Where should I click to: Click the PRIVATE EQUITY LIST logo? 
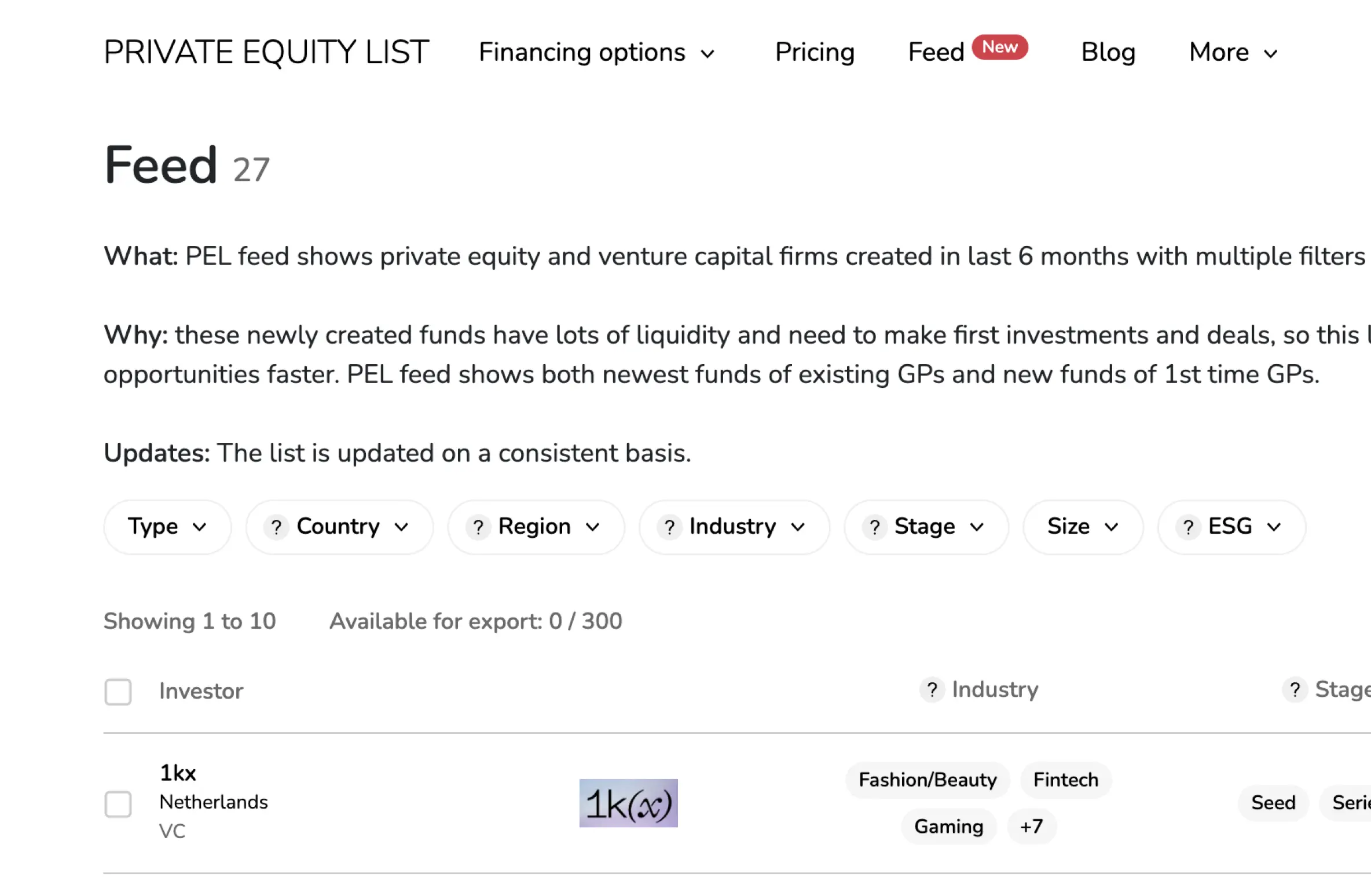(266, 52)
